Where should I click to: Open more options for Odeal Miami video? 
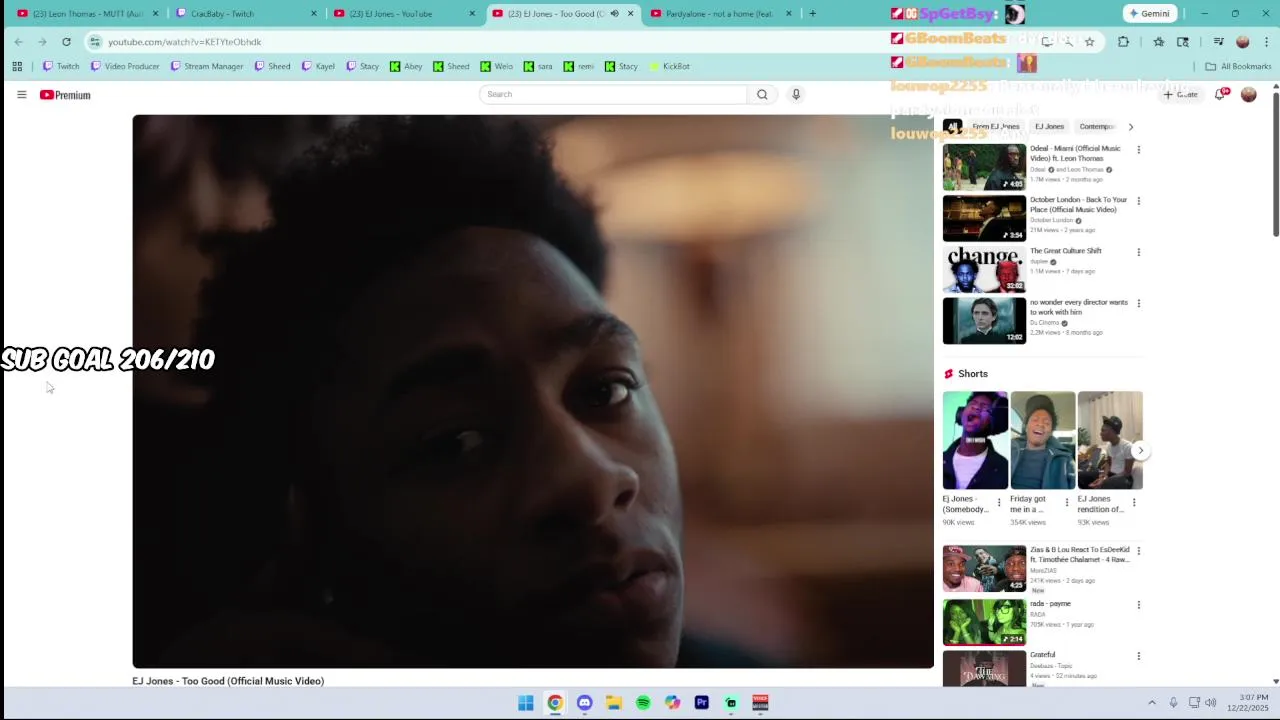point(1138,150)
